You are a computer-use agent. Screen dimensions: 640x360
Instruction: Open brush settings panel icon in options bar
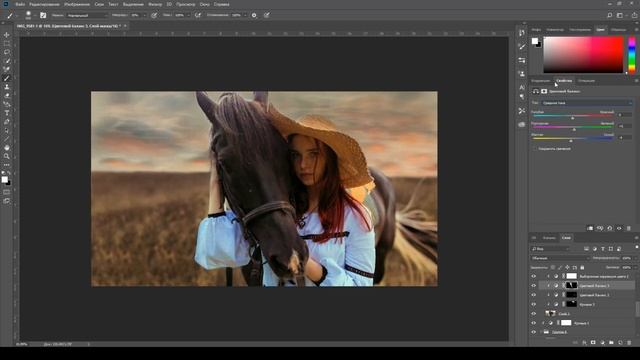(43, 15)
